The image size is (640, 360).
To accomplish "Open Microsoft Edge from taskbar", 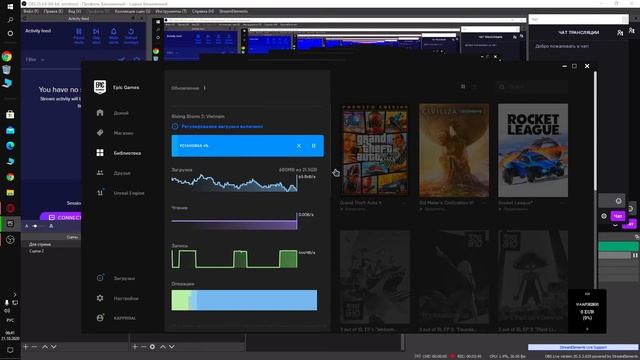I will click(10, 146).
